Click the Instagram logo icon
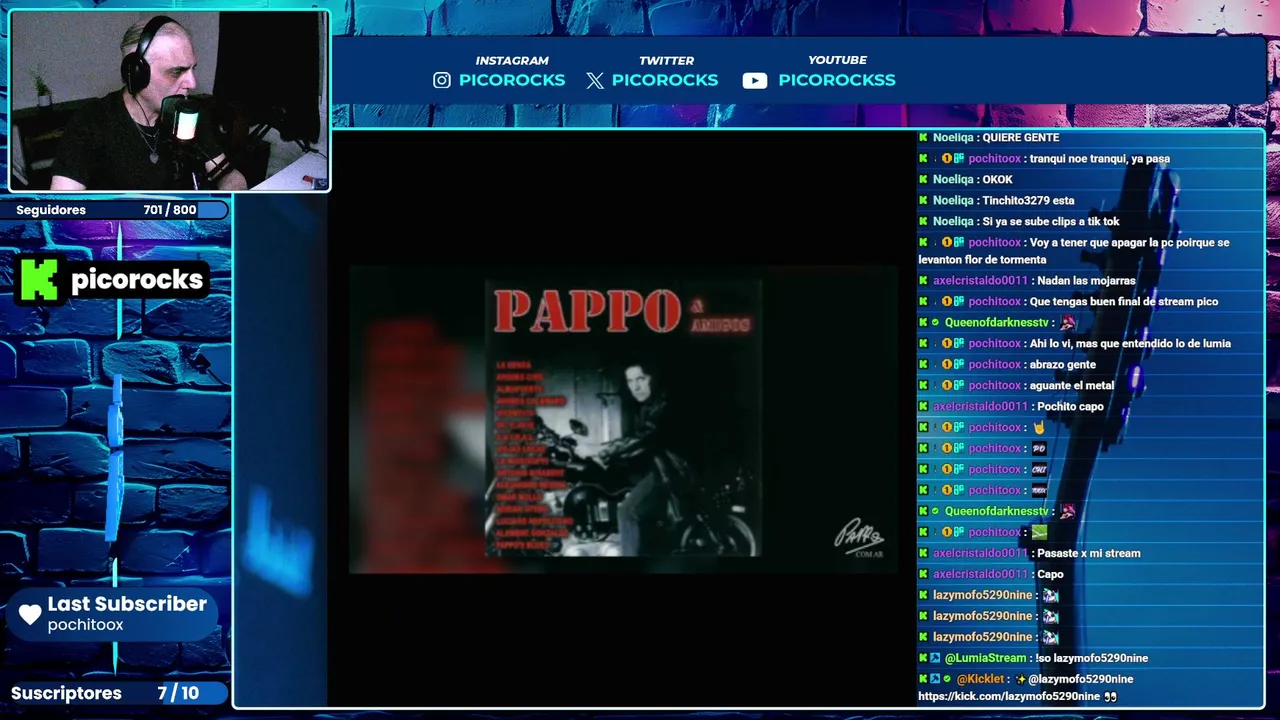The height and width of the screenshot is (720, 1280). click(442, 80)
